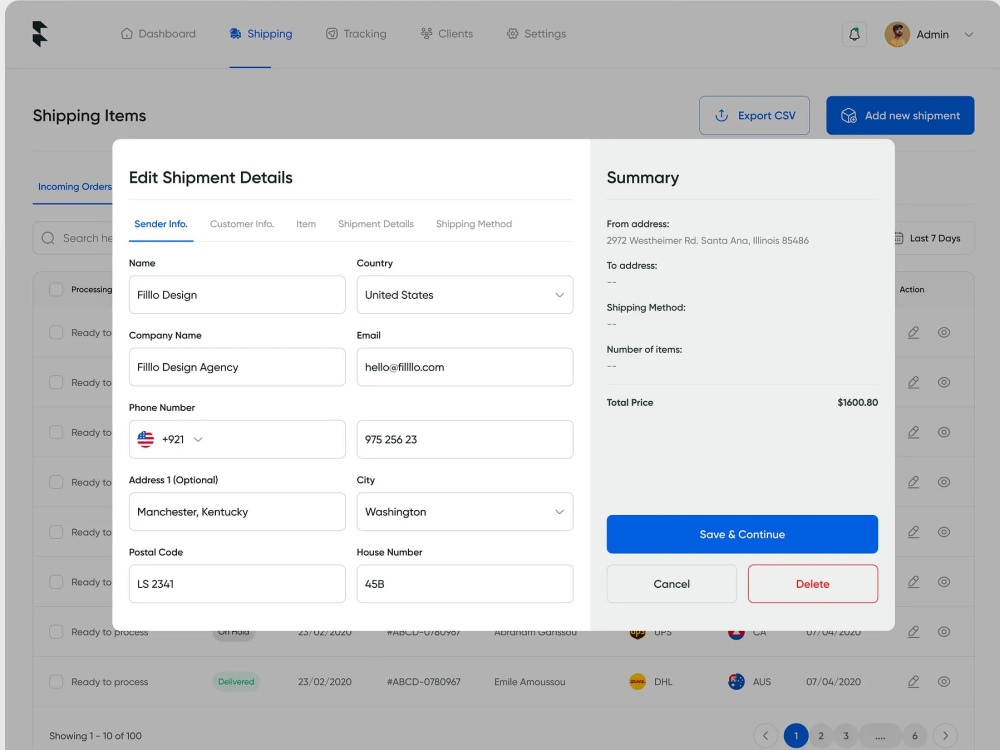Screen dimensions: 1000x750
Task: Click the view eye icon in first table row
Action: pos(944,332)
